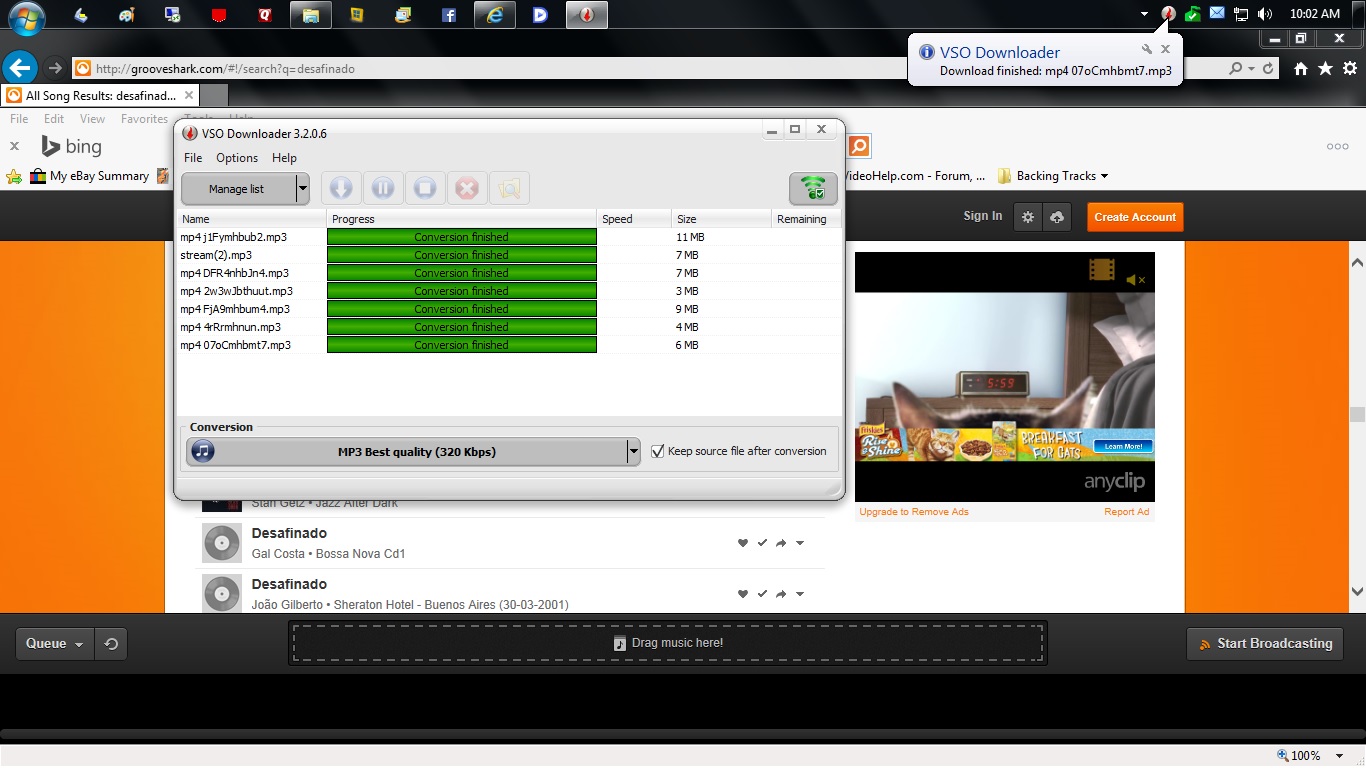Click the network connection tray icon
Screen dimensions: 1366x768
tap(1241, 14)
